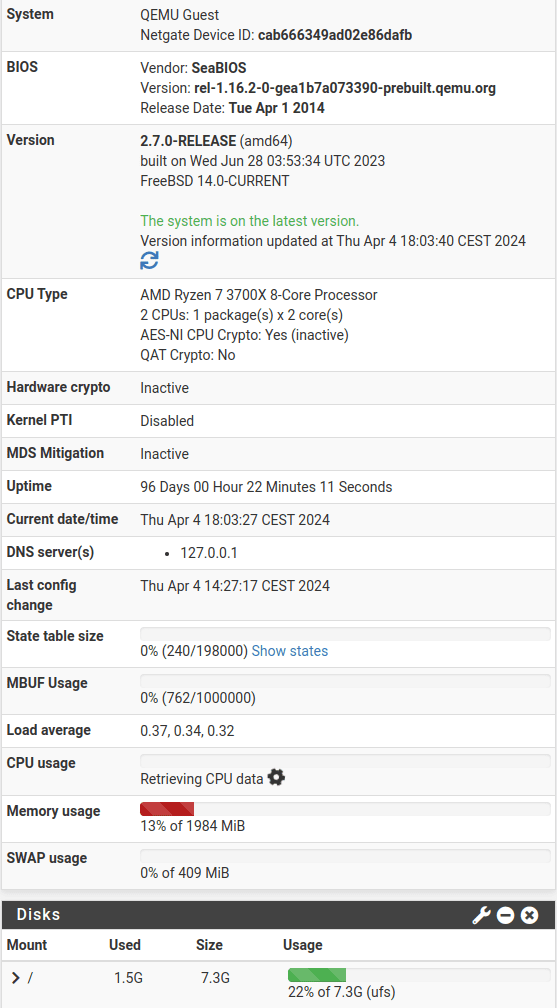Open Disks widget settings via wrench icon
The image size is (557, 1008).
pyautogui.click(x=481, y=915)
